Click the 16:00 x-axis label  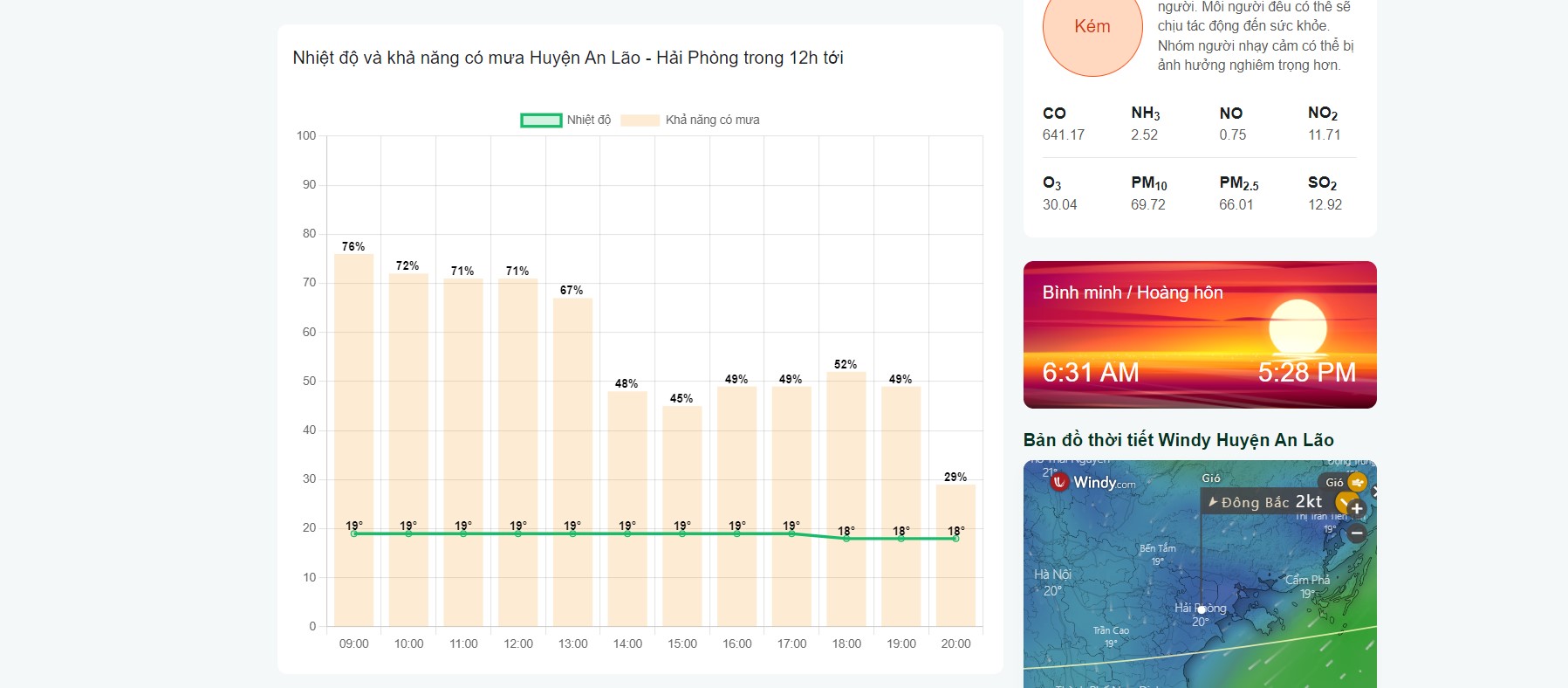coord(737,643)
